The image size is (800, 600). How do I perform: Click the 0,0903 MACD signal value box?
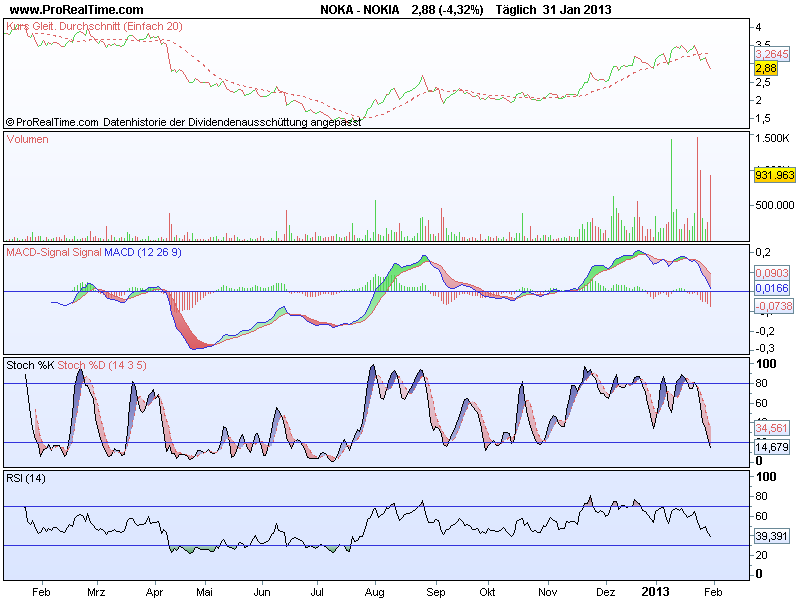(771, 273)
